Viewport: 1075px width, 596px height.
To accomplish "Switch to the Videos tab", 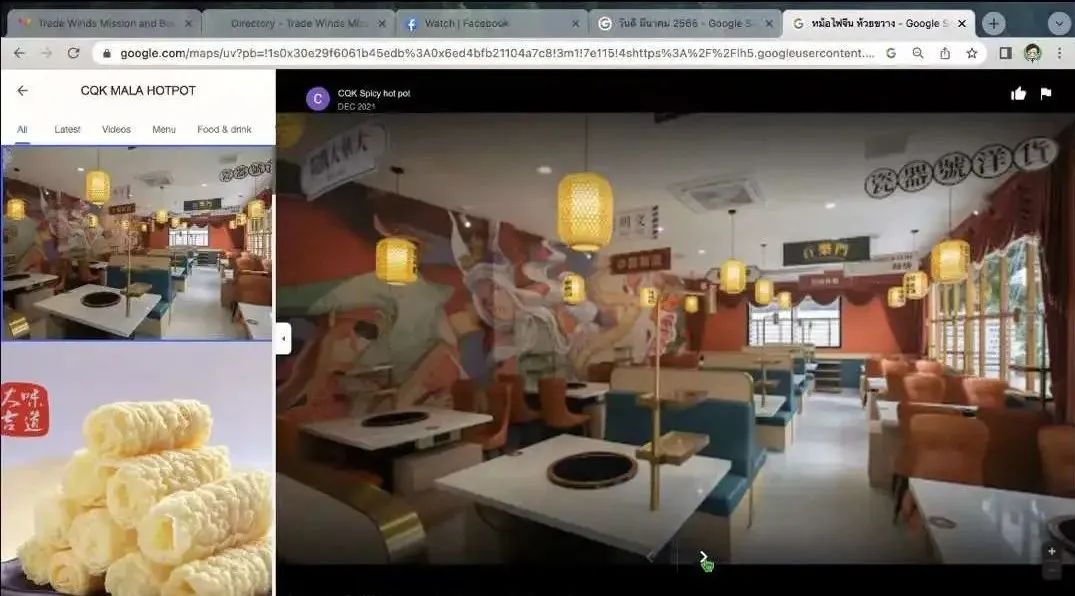I will [116, 129].
